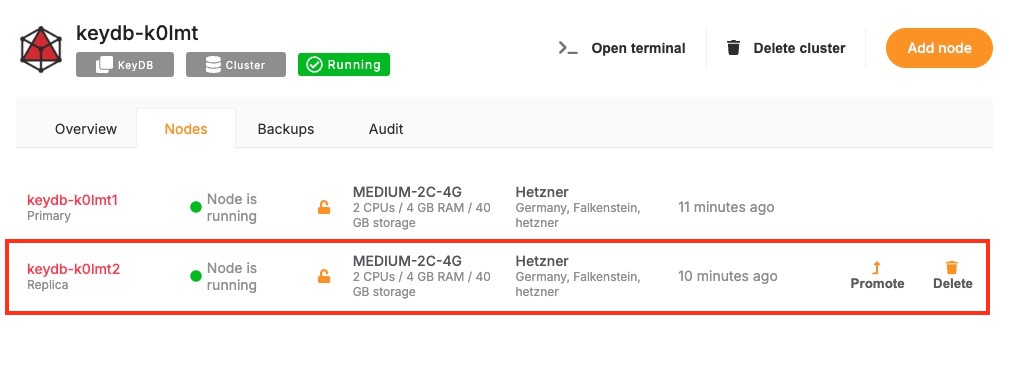This screenshot has width=1009, height=373.
Task: Click the orange unlock icon for keydb-k0lmt2
Action: (324, 276)
